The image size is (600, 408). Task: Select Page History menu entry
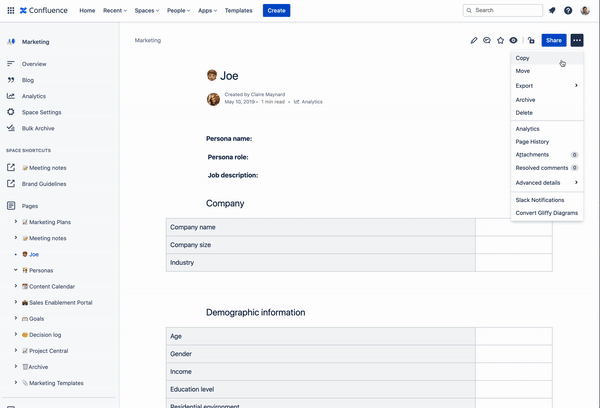[547, 142]
